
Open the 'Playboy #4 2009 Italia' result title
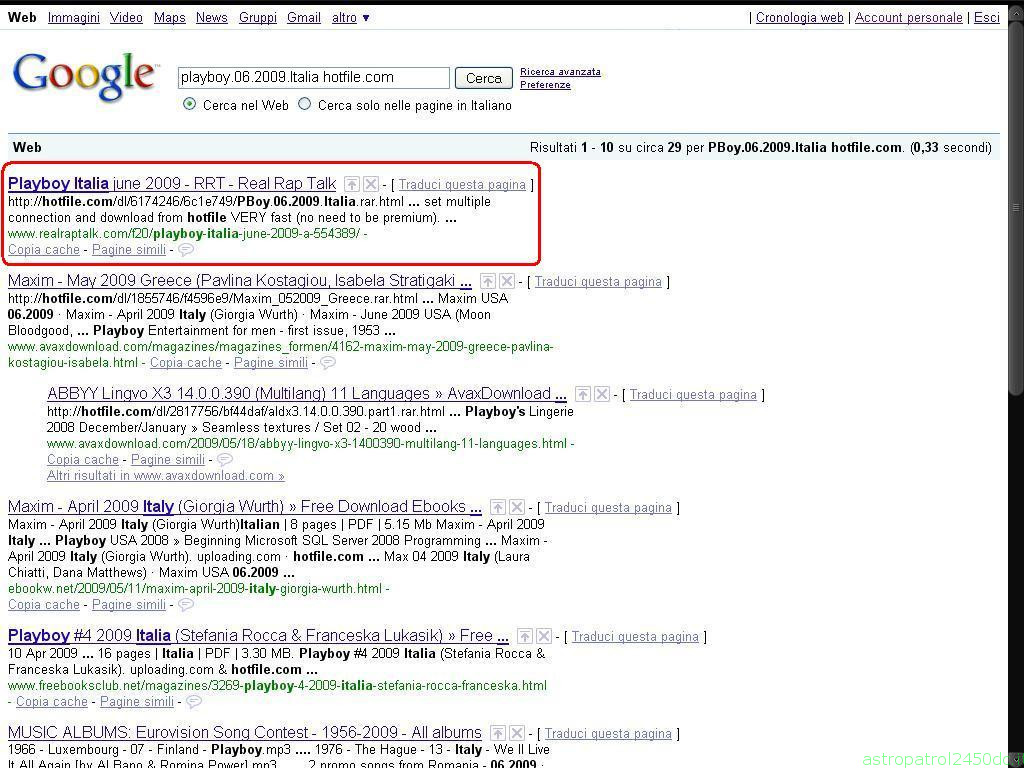(x=259, y=635)
